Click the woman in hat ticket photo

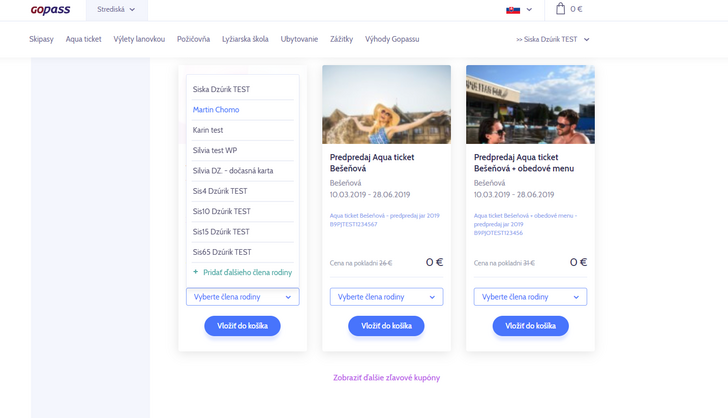pyautogui.click(x=386, y=104)
